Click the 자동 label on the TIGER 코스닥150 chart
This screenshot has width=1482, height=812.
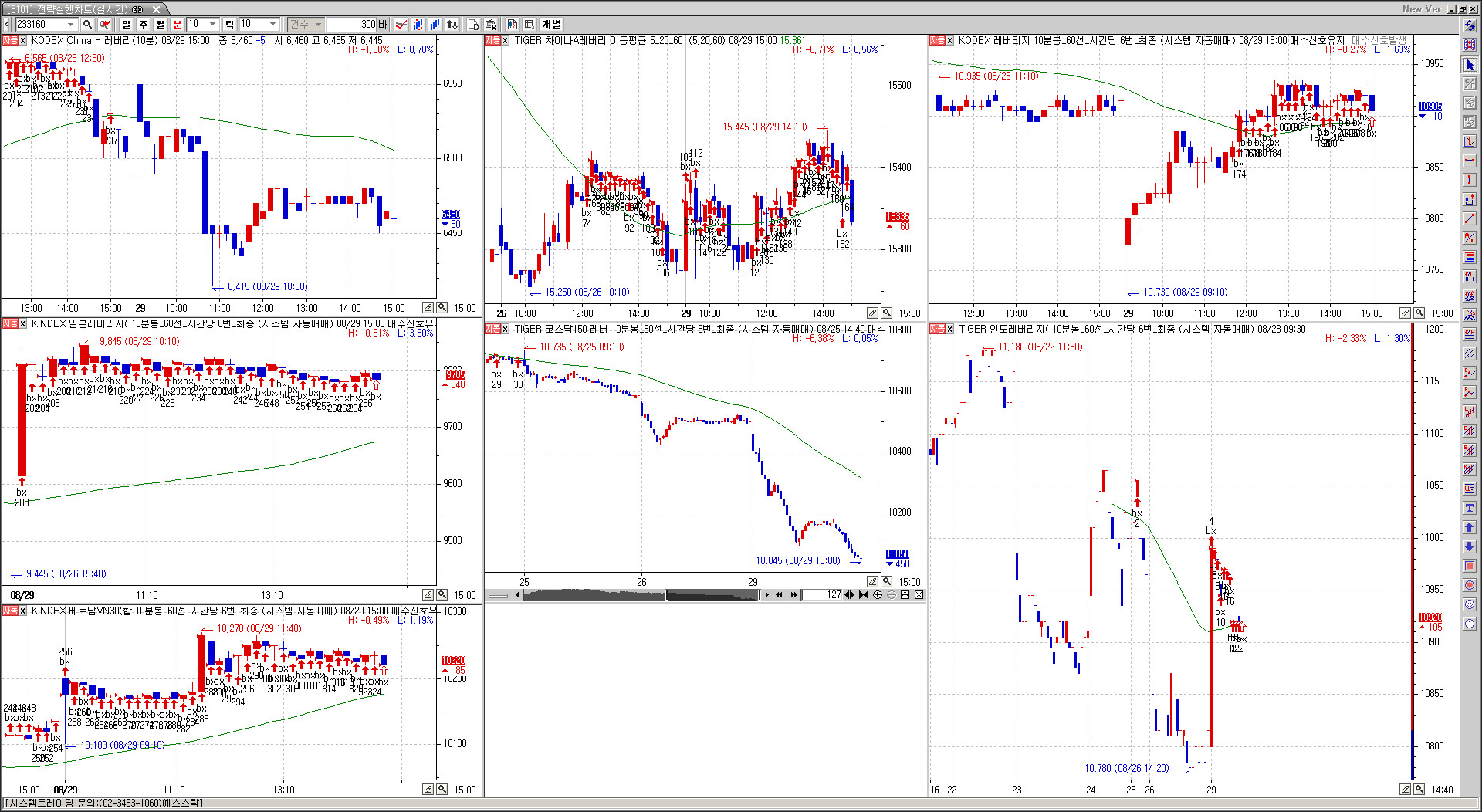pyautogui.click(x=492, y=330)
